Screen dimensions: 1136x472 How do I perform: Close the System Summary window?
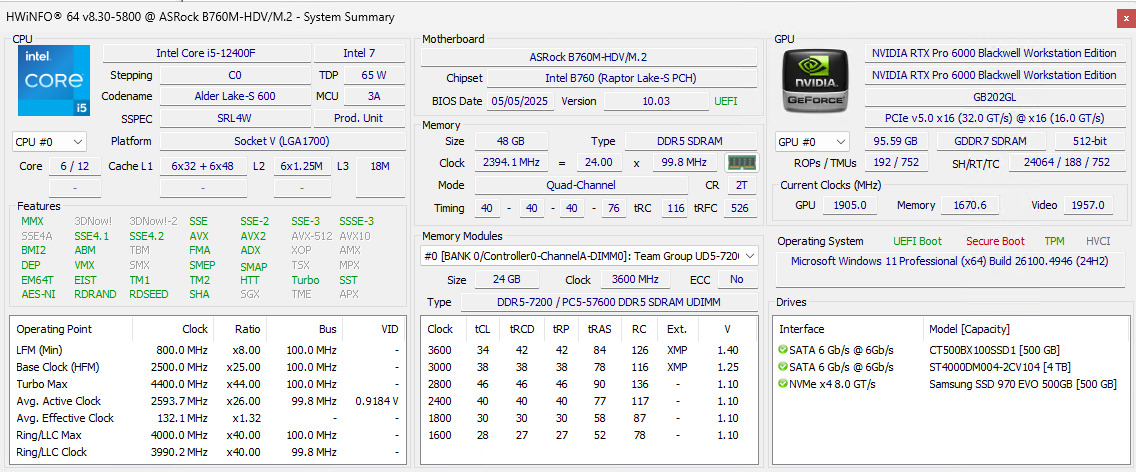coord(1124,17)
